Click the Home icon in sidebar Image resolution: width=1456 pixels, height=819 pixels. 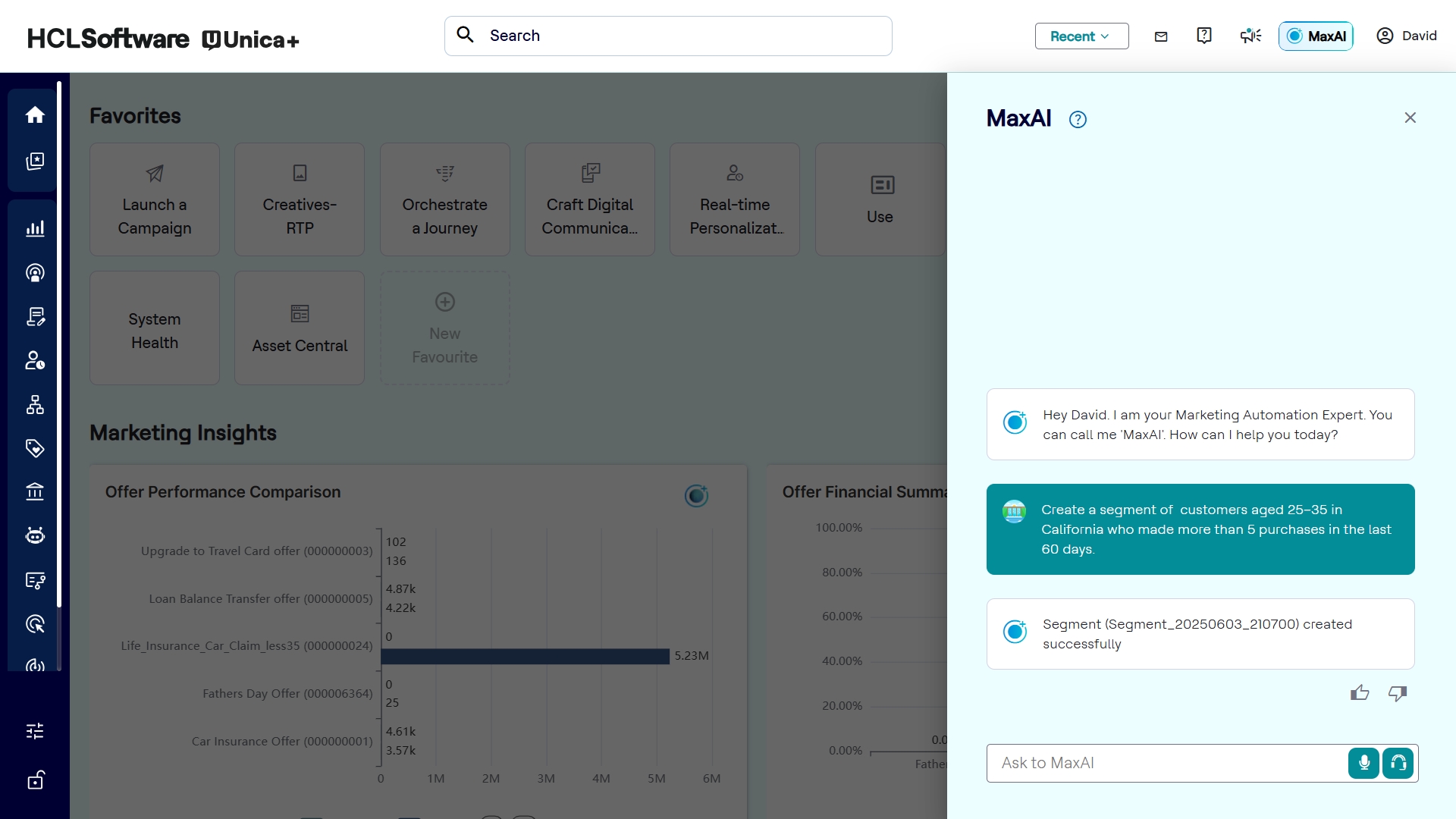click(35, 115)
